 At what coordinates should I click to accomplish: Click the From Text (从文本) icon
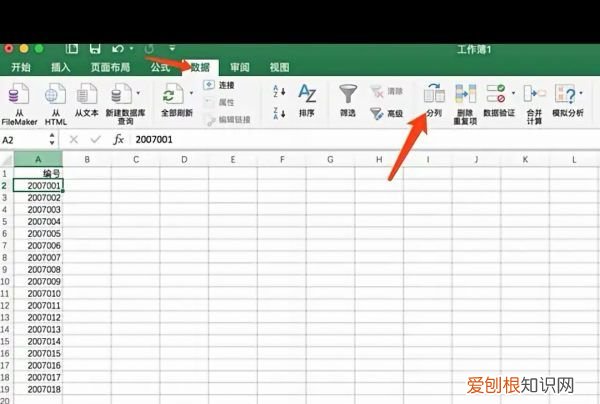coord(86,94)
